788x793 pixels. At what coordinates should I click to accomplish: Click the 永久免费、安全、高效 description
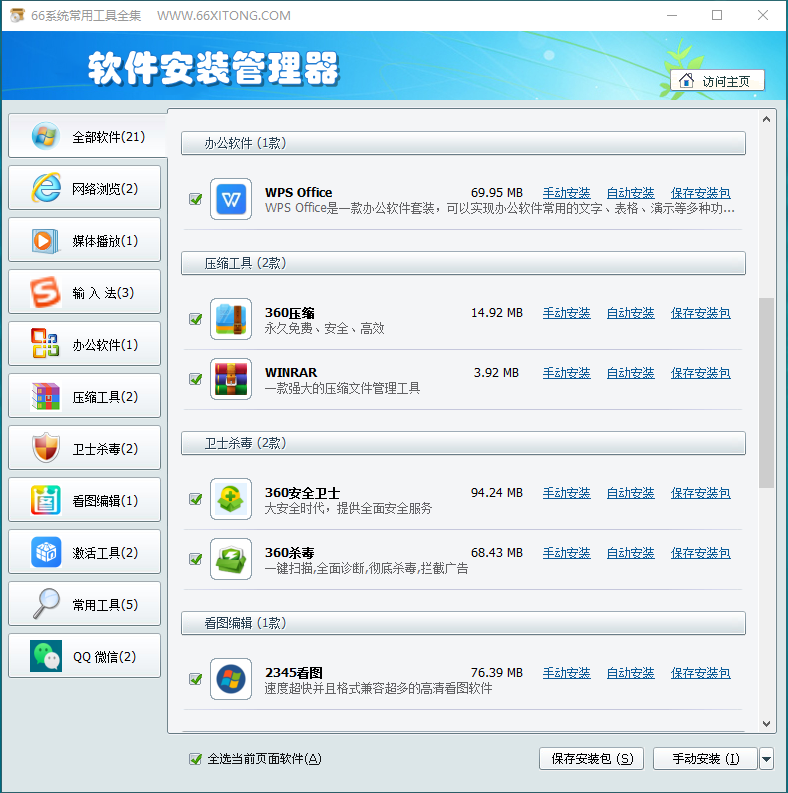(x=324, y=329)
